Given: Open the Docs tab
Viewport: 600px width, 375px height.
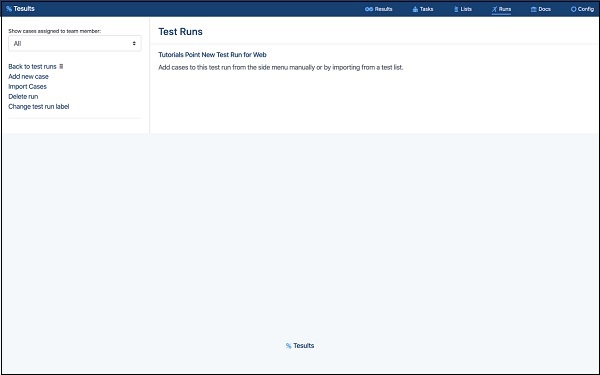Looking at the screenshot, I should [541, 9].
